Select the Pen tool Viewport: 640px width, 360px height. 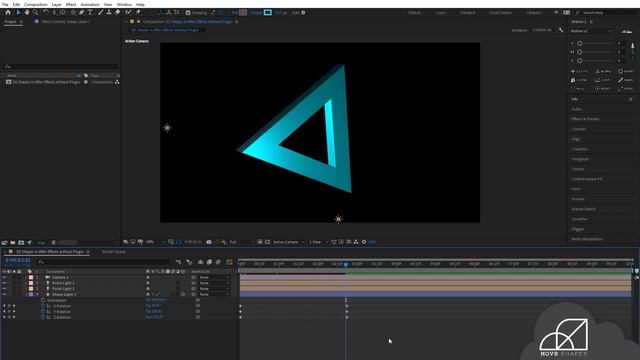81,13
